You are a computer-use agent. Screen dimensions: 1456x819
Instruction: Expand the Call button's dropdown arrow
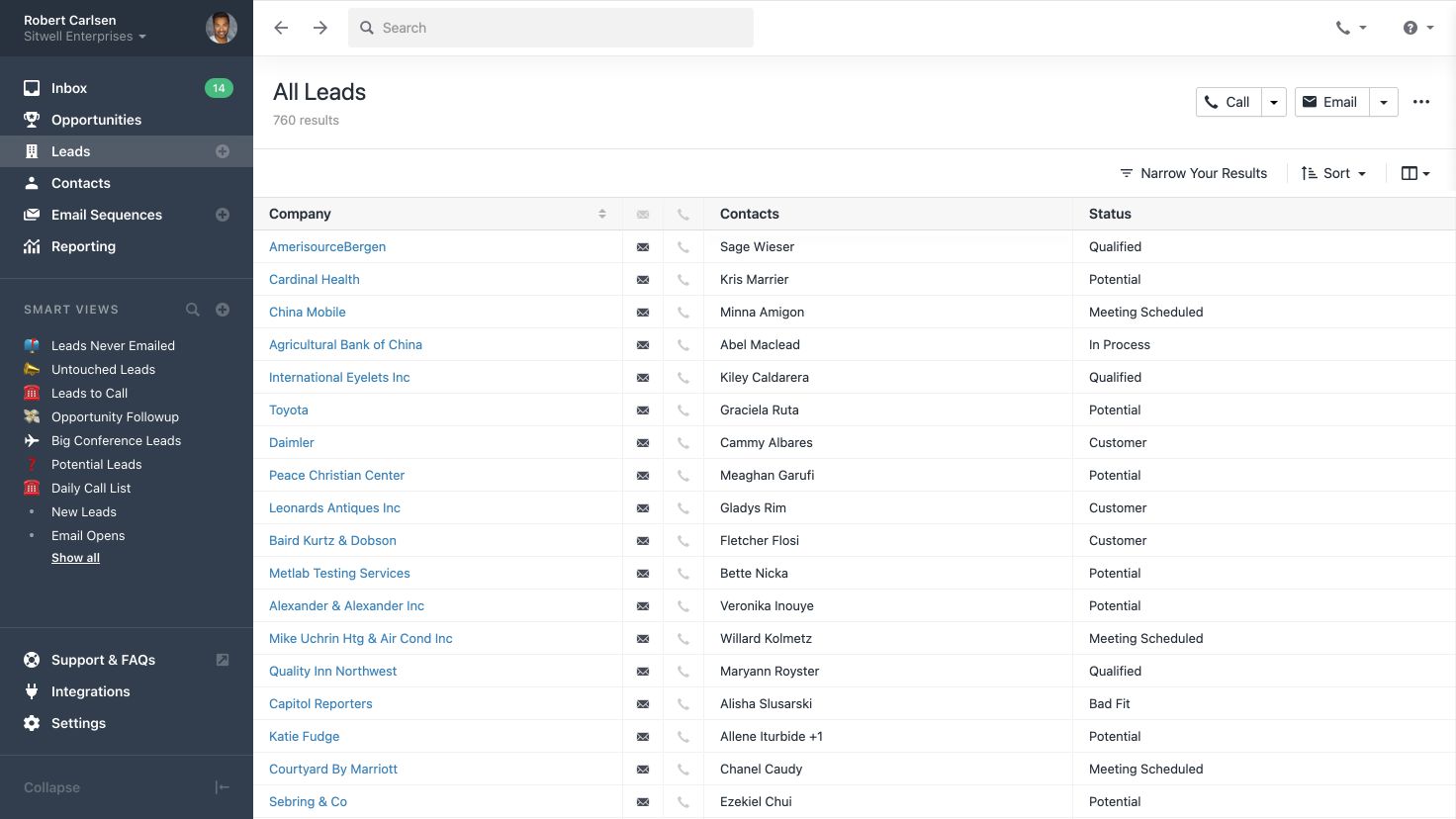point(1273,102)
